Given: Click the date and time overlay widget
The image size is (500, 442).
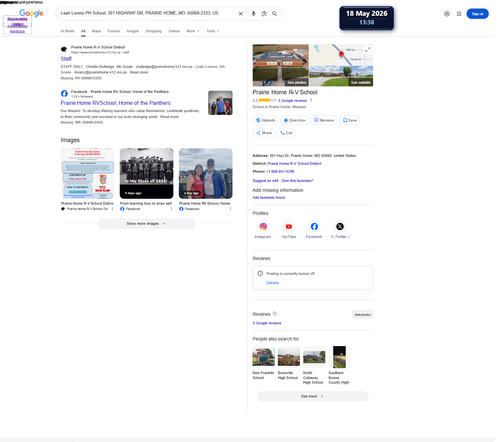Looking at the screenshot, I should (367, 18).
